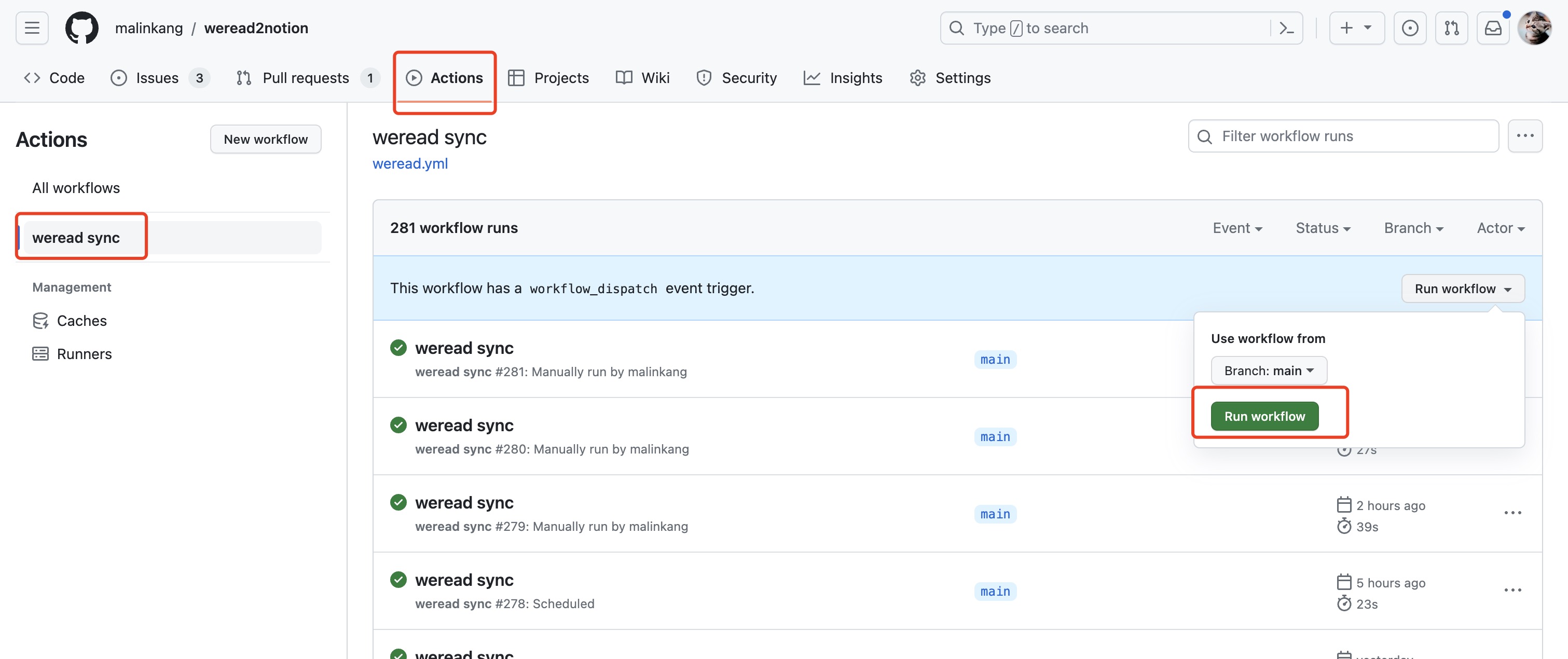This screenshot has height=659, width=1568.
Task: Open workflow options three-dot menu
Action: [1525, 136]
